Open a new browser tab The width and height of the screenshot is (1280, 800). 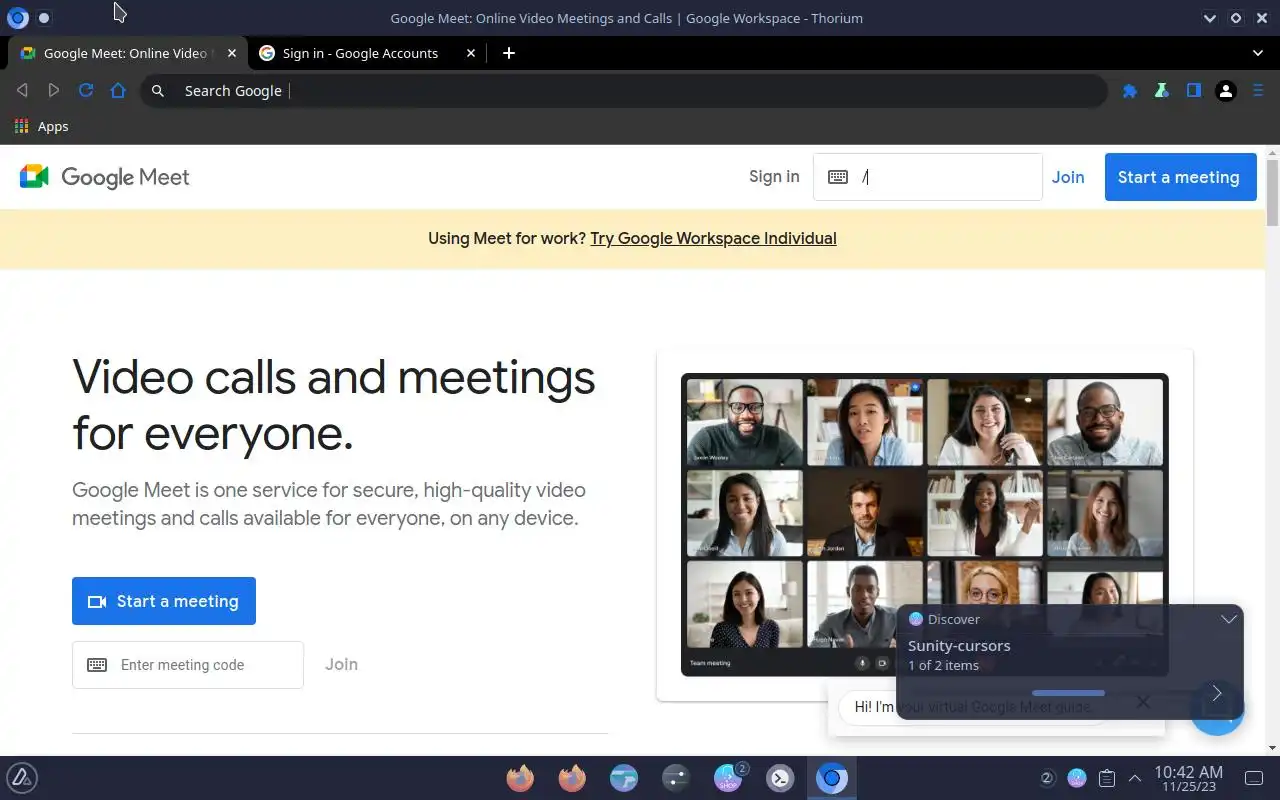tap(509, 53)
